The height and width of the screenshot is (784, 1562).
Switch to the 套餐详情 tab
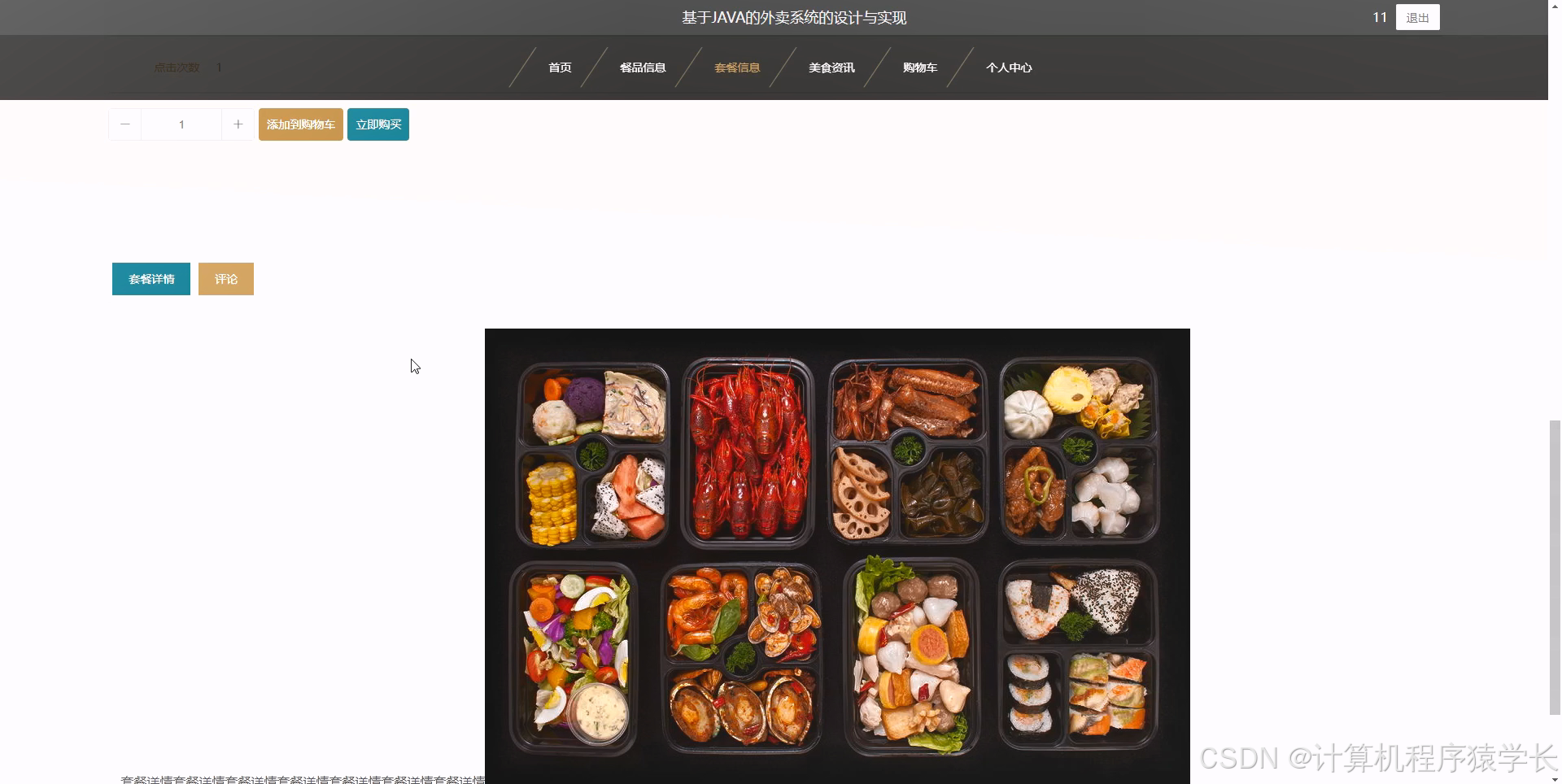click(151, 279)
